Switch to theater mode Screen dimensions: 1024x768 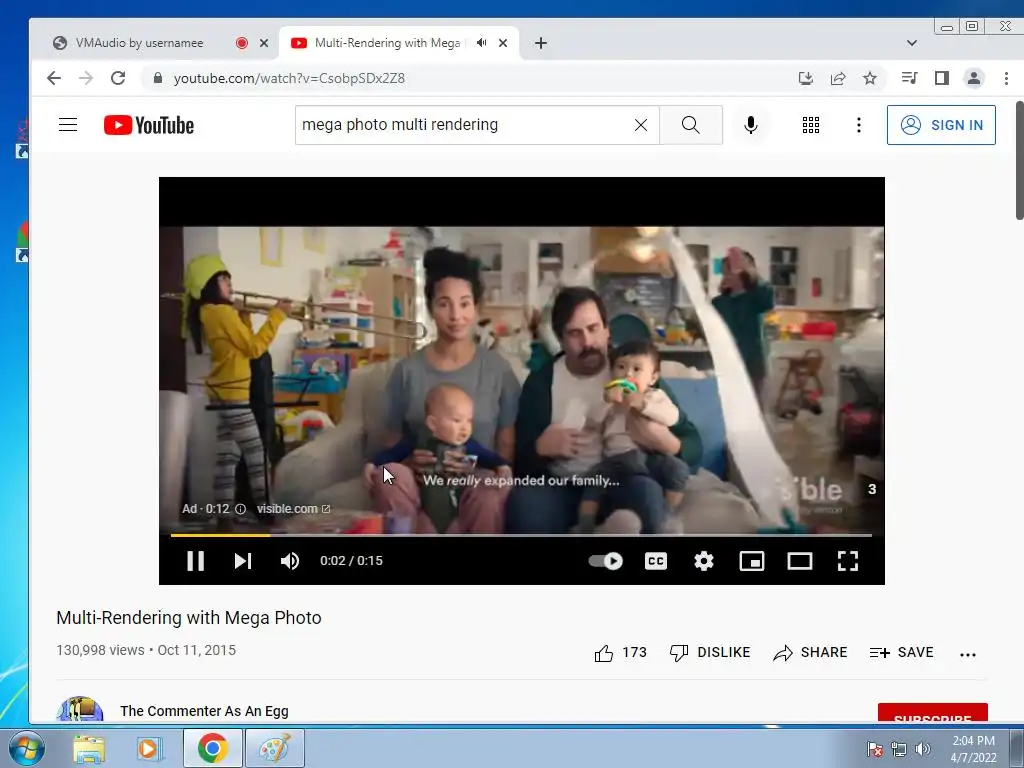799,561
